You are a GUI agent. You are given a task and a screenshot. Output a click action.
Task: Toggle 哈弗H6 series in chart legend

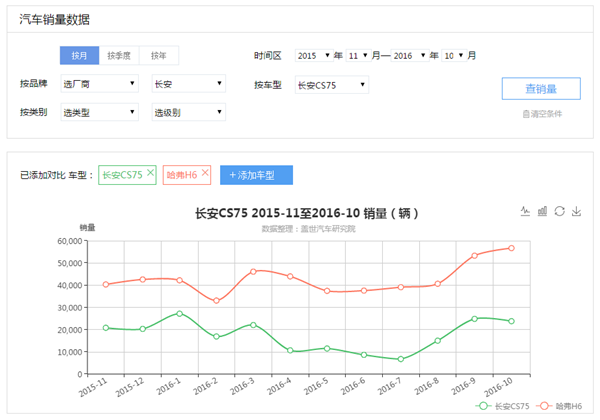(559, 406)
